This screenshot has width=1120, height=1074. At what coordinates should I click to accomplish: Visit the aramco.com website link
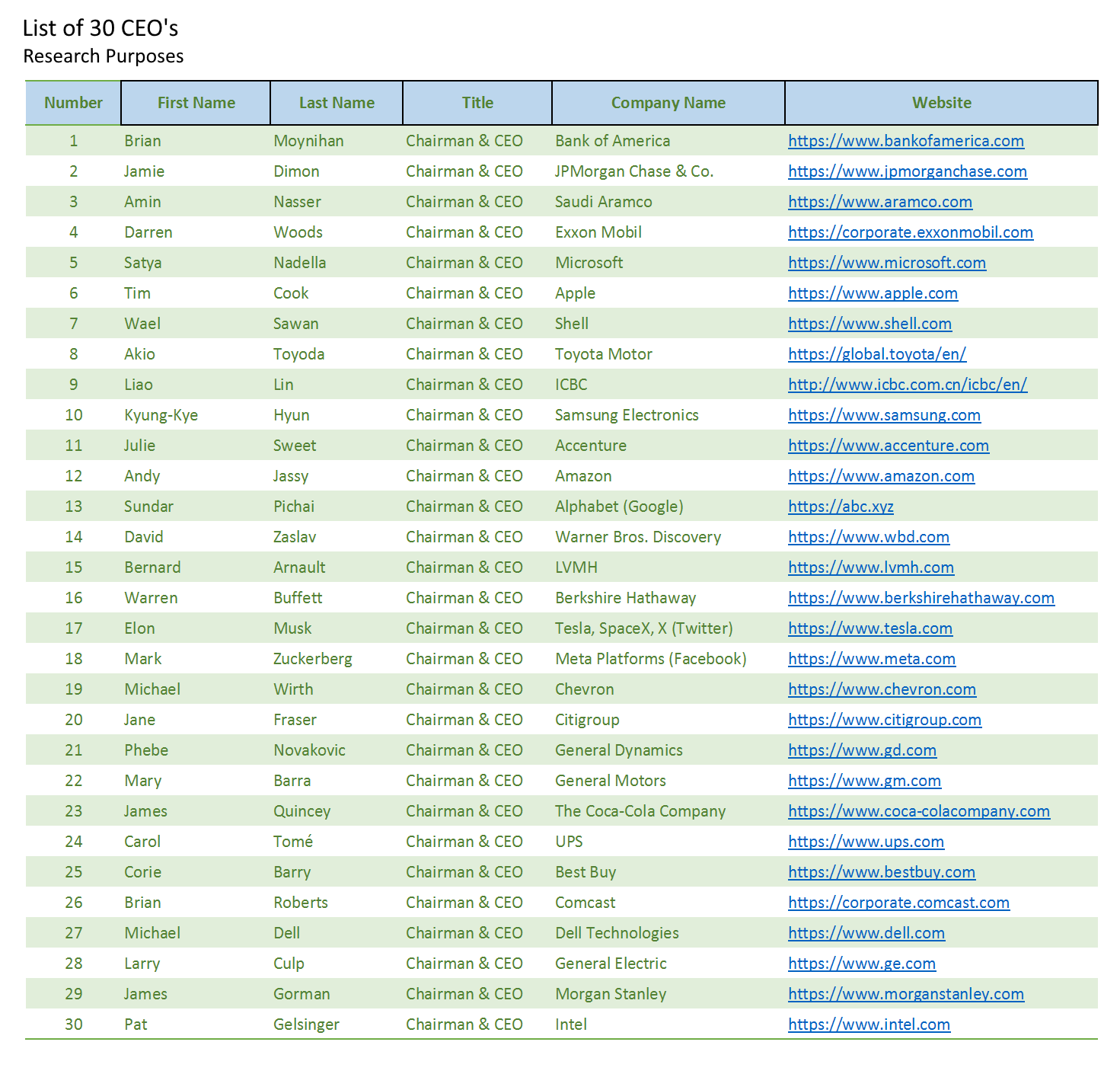pyautogui.click(x=880, y=202)
